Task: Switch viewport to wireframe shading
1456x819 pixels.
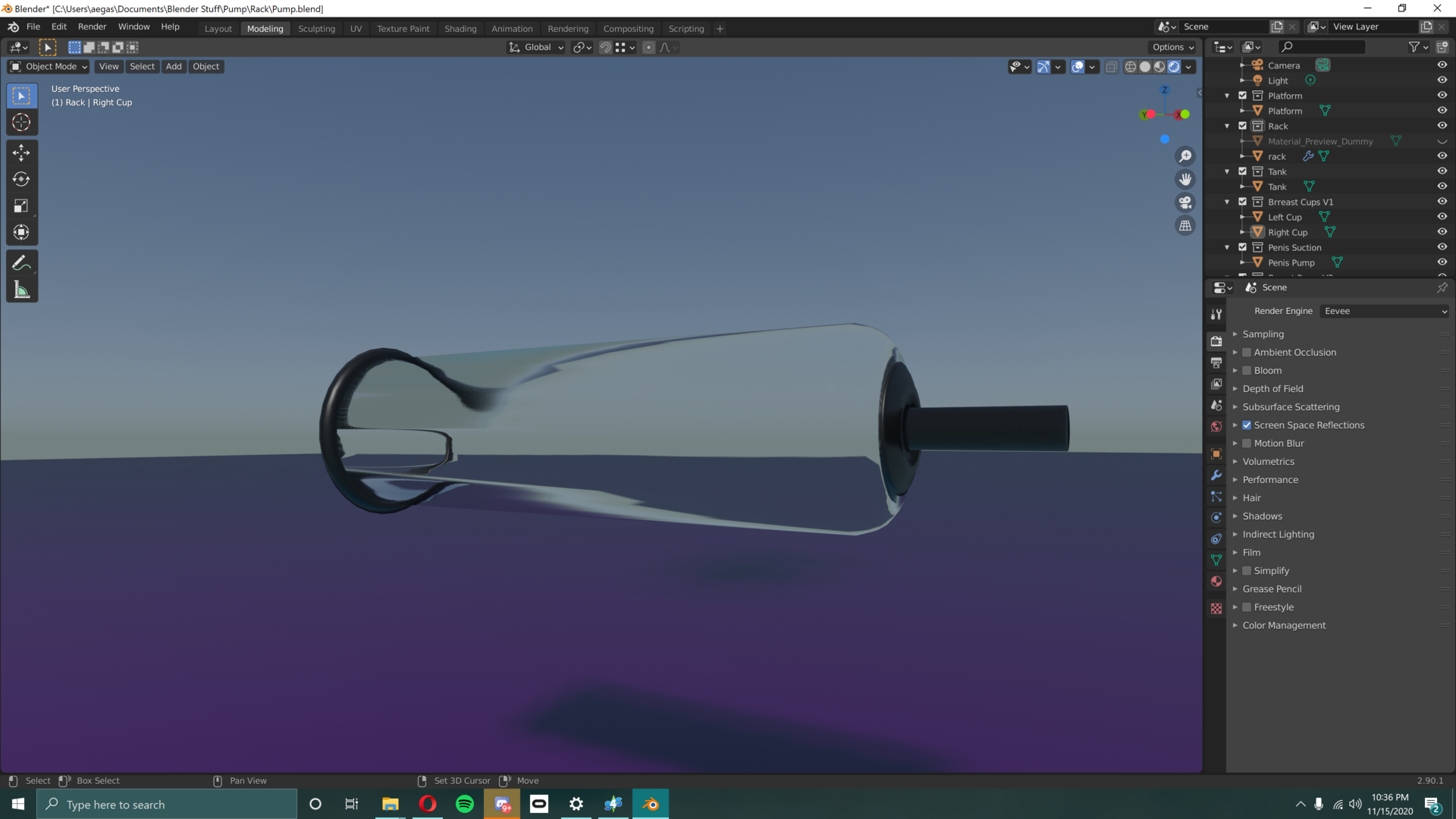Action: pyautogui.click(x=1130, y=67)
